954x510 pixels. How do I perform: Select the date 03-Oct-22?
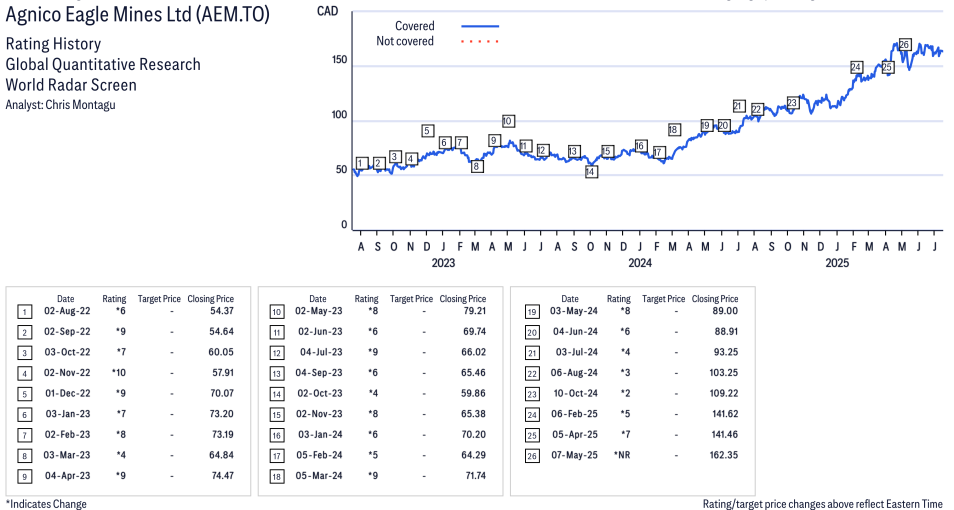pos(67,352)
